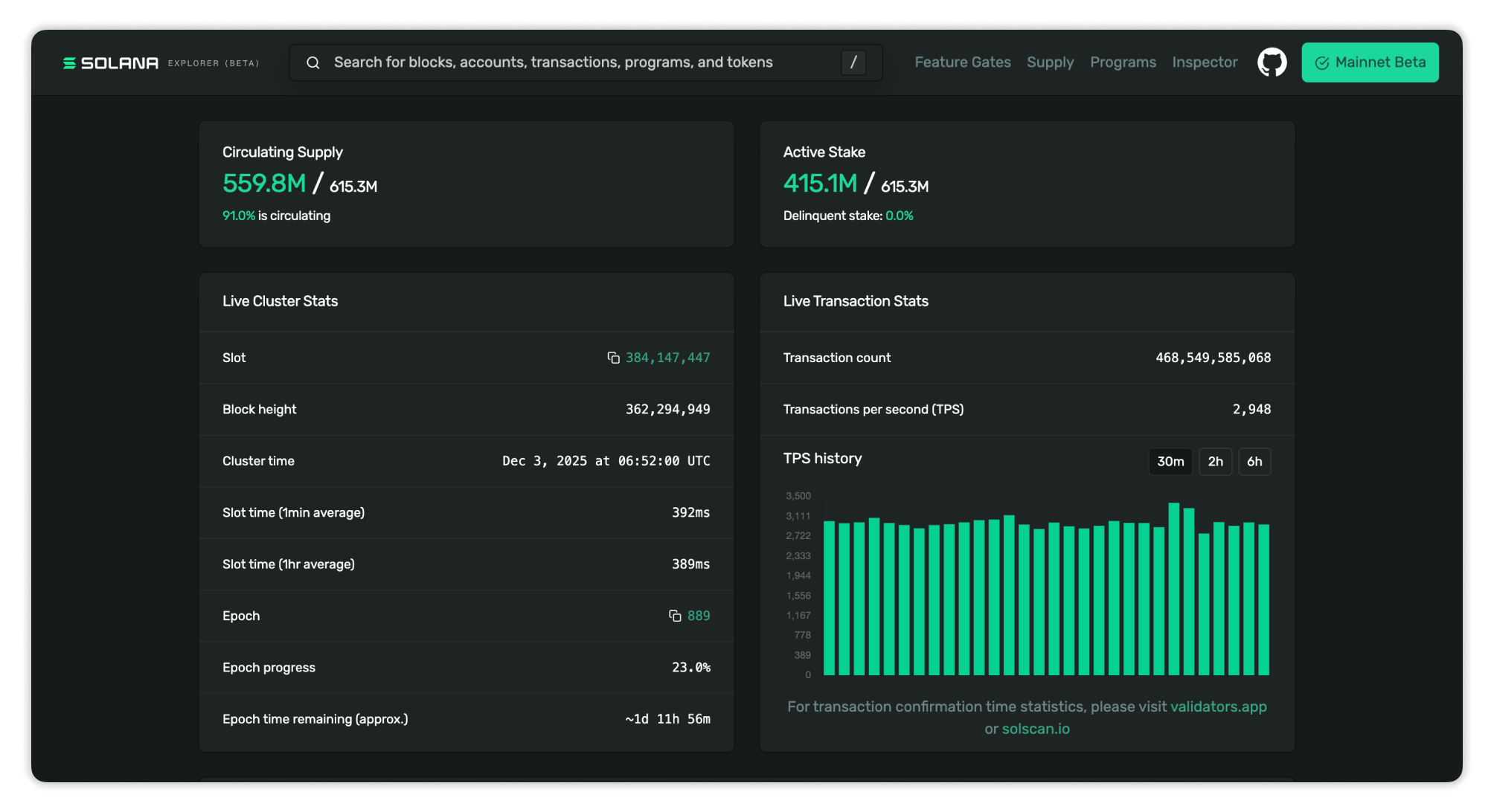
Task: Open the Programs menu item
Action: (1123, 62)
